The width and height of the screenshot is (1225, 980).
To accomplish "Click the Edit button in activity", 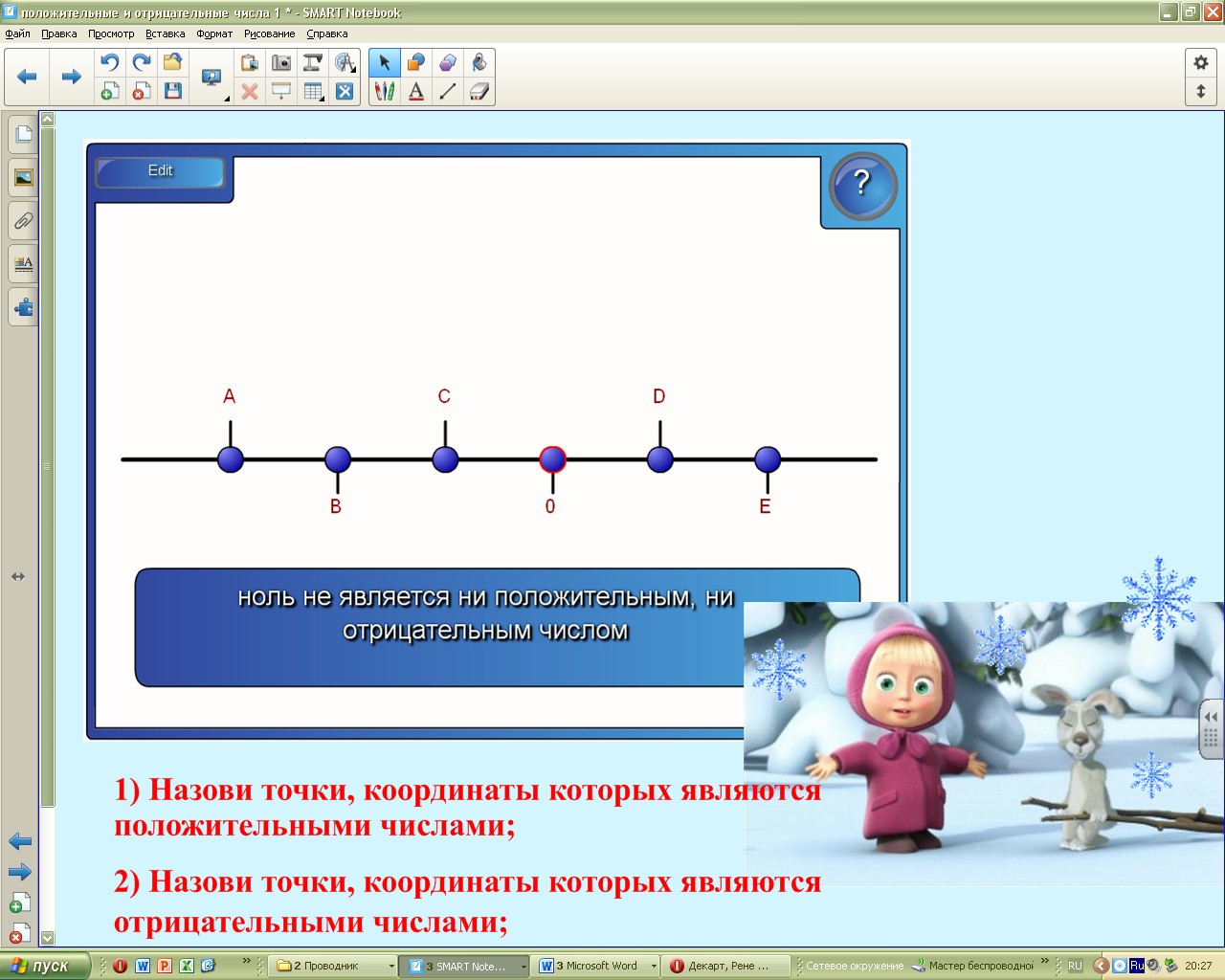I will (160, 171).
